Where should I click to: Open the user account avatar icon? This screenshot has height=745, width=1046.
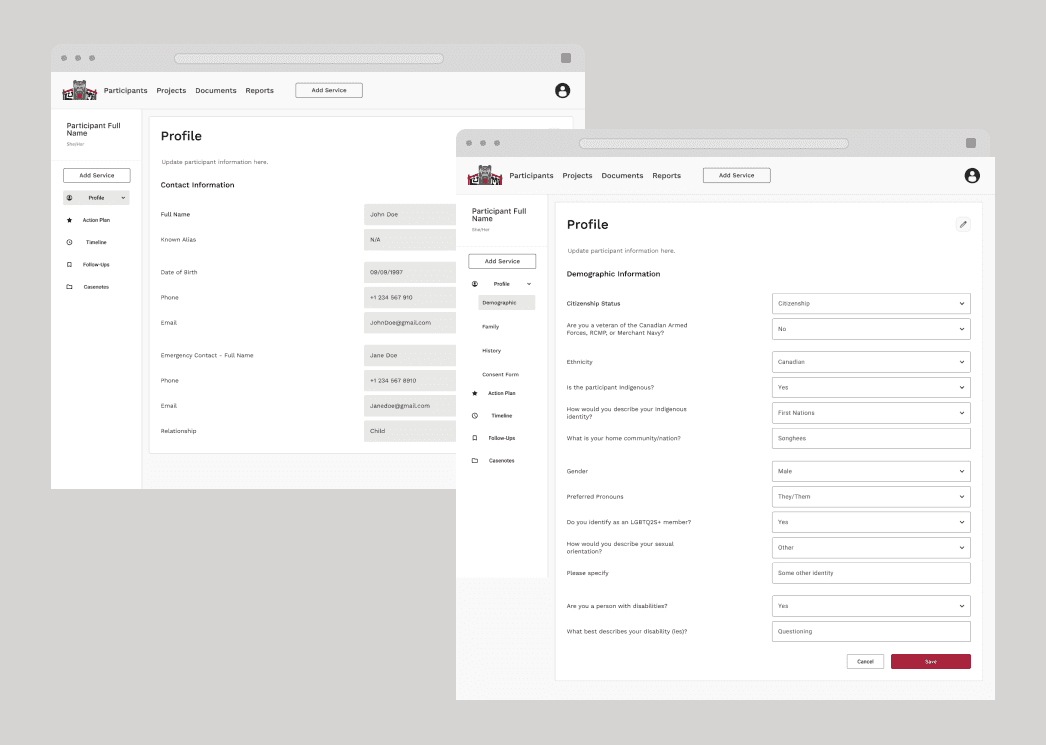[972, 175]
